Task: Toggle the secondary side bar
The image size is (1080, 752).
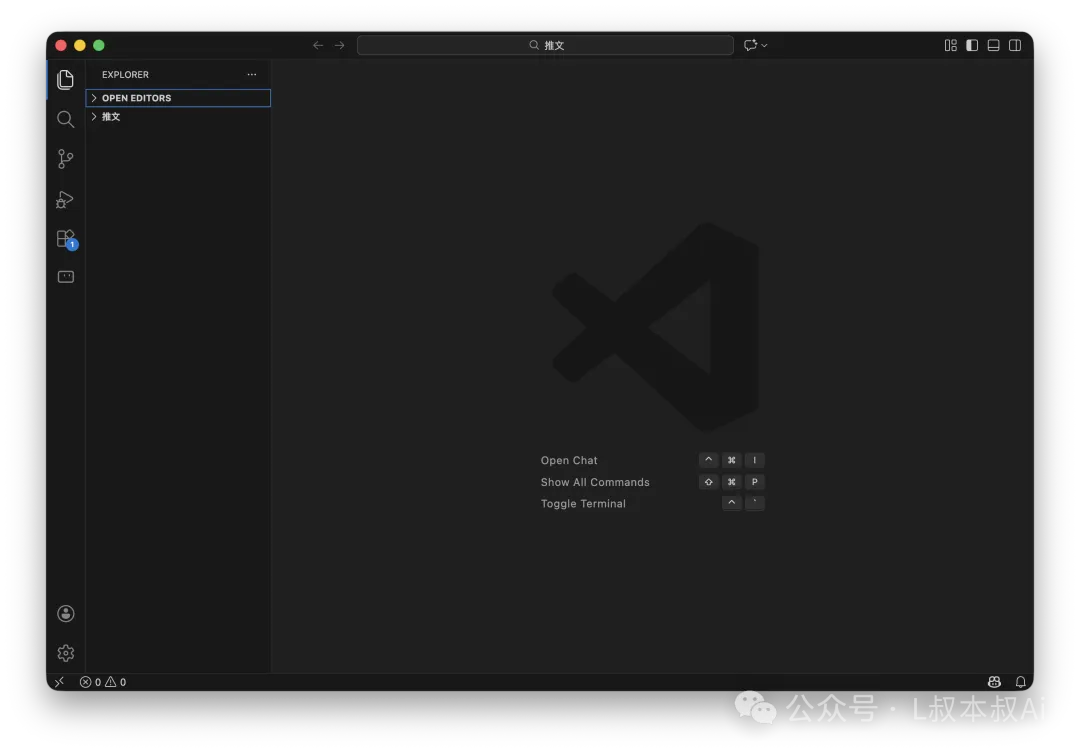Action: coord(1015,45)
